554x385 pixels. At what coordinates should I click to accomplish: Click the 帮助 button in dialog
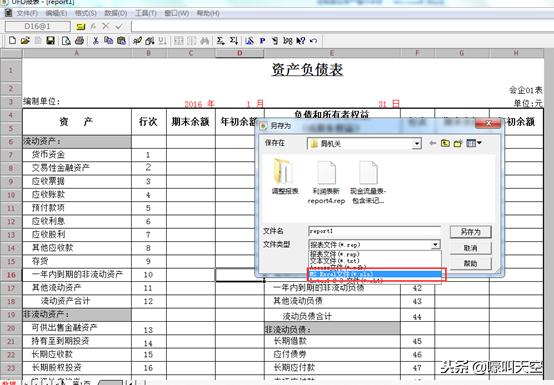pos(470,263)
